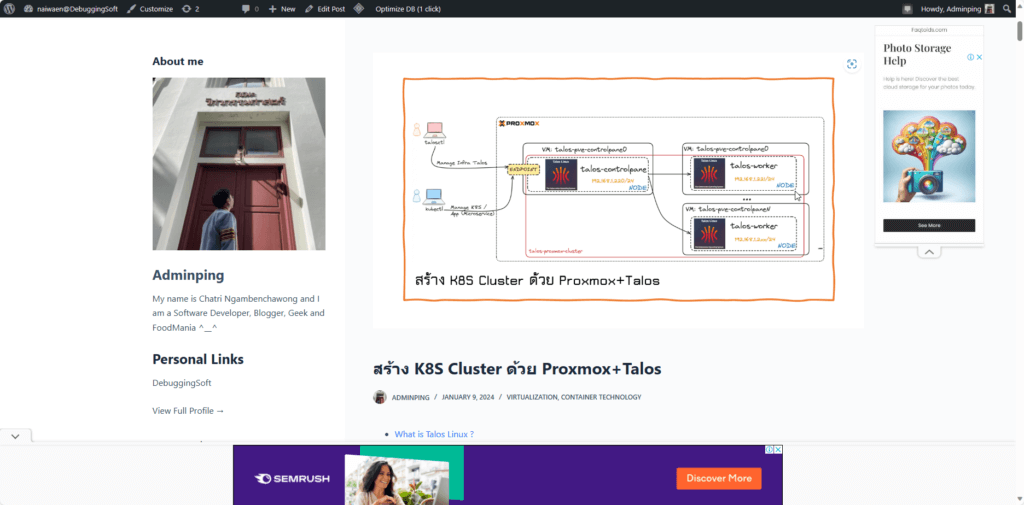Click the image search lens icon
This screenshot has width=1024, height=505.
pos(852,63)
